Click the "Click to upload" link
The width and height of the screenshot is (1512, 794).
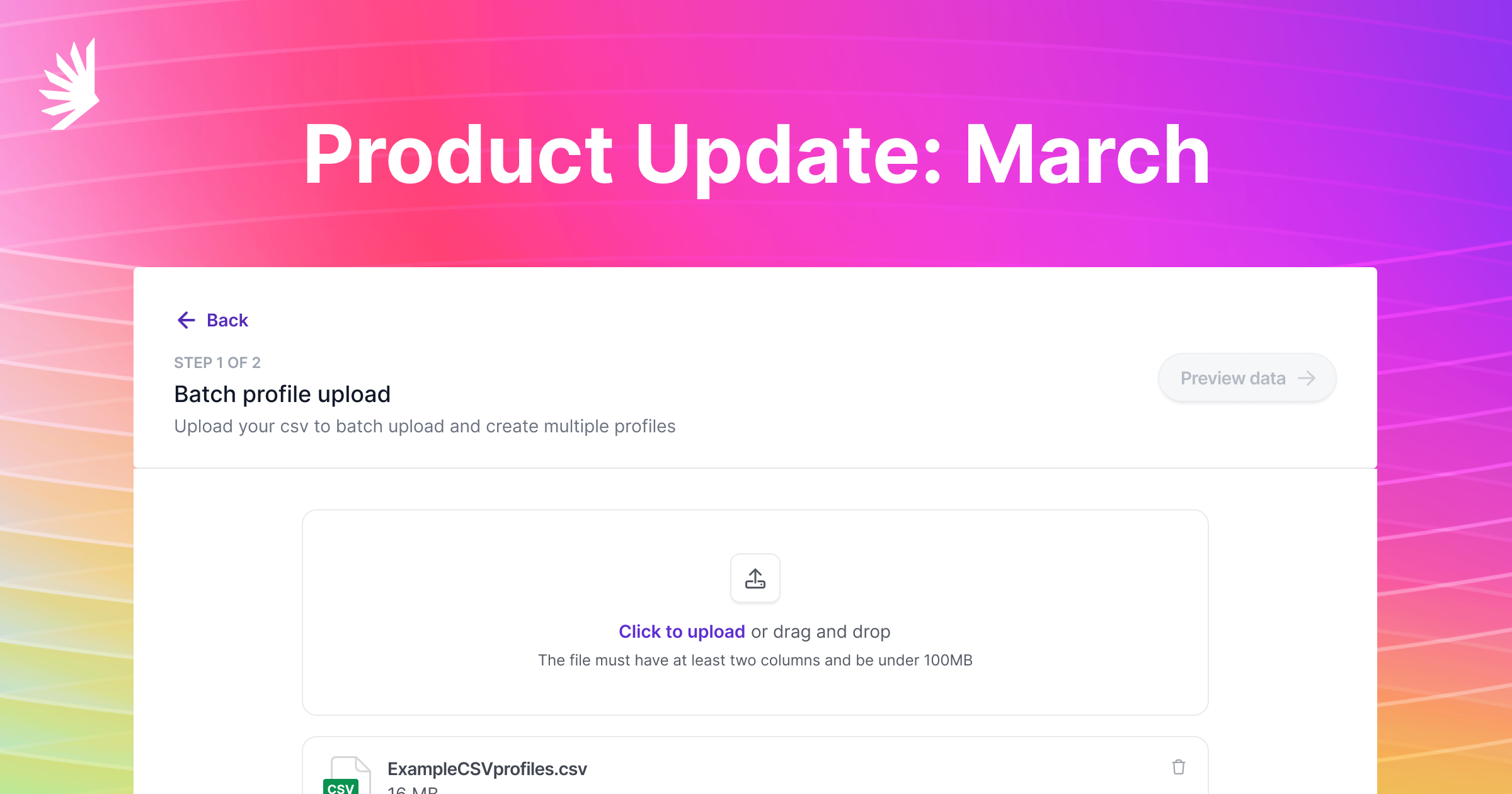tap(682, 631)
